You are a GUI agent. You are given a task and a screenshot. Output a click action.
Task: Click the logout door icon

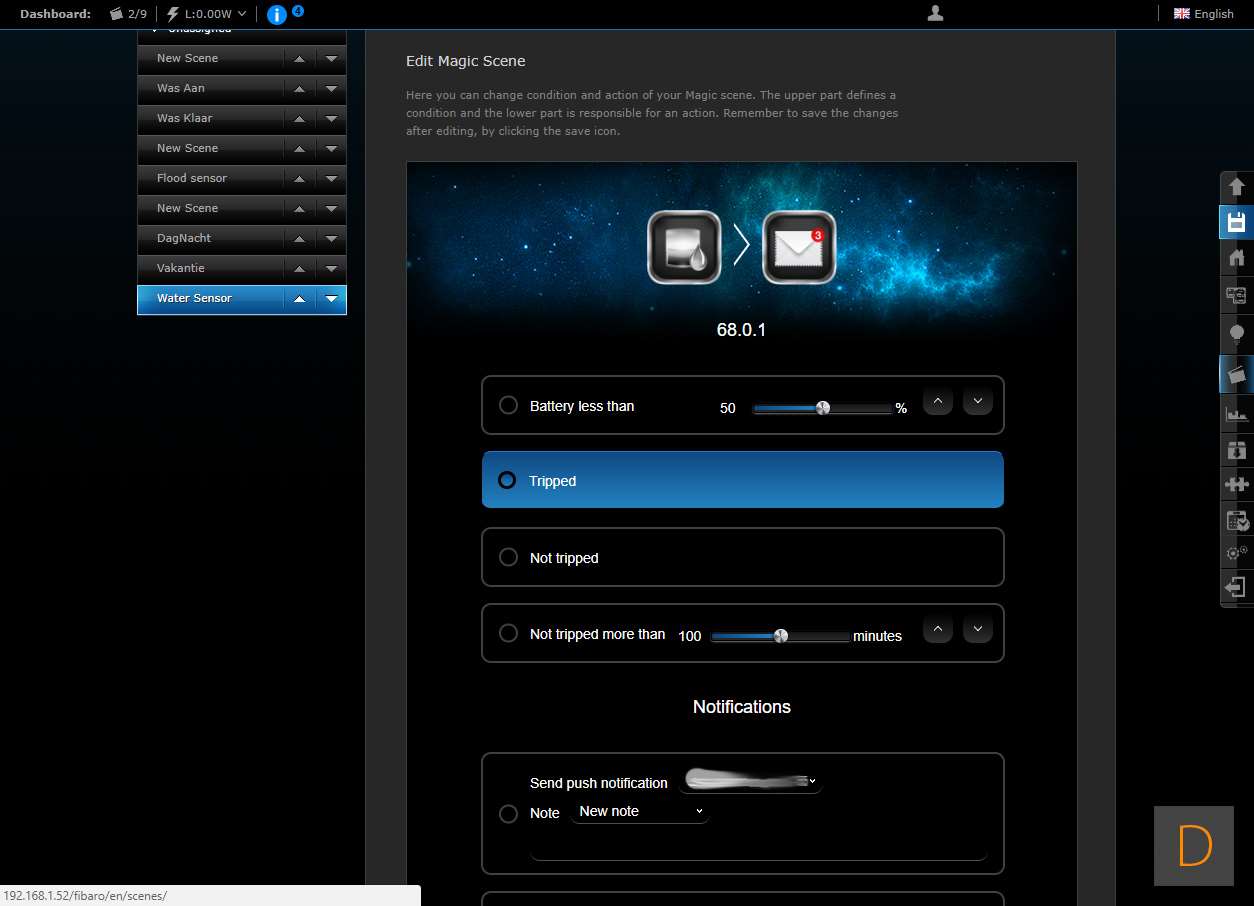pyautogui.click(x=1236, y=587)
